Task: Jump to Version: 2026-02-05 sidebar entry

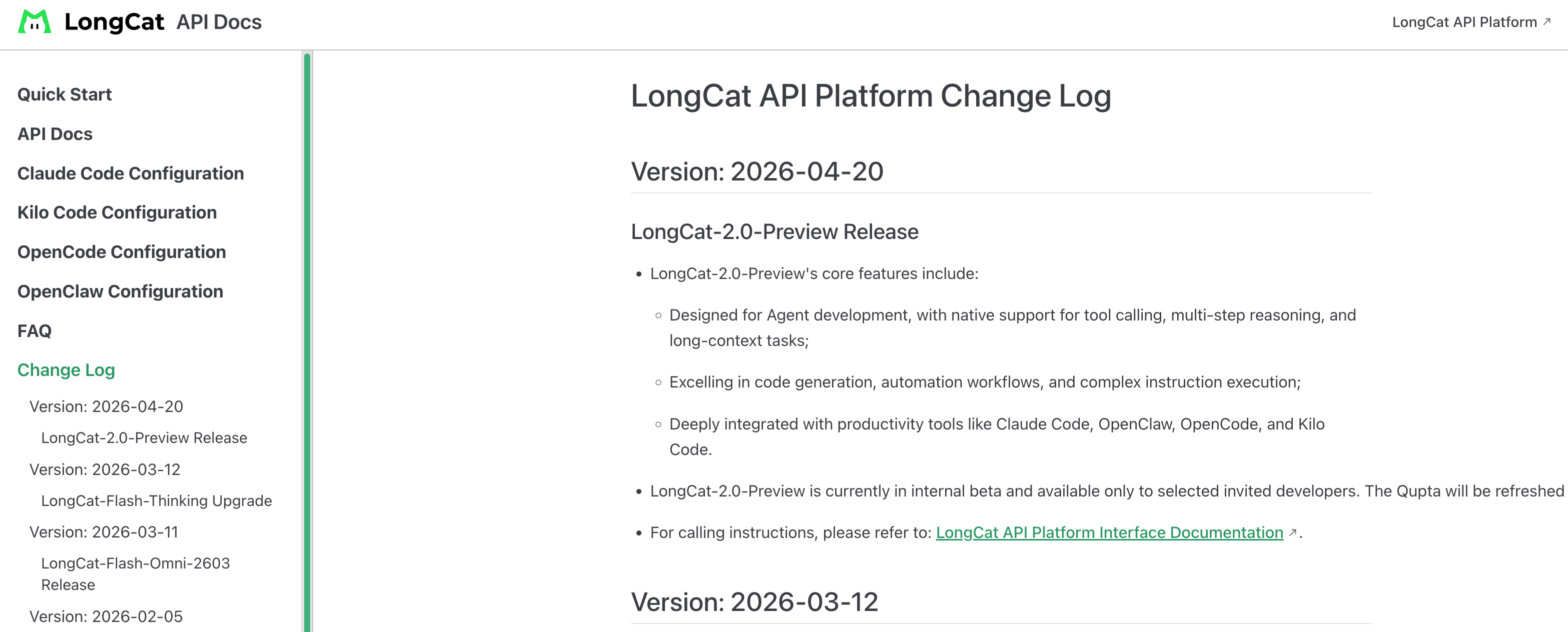Action: click(106, 616)
